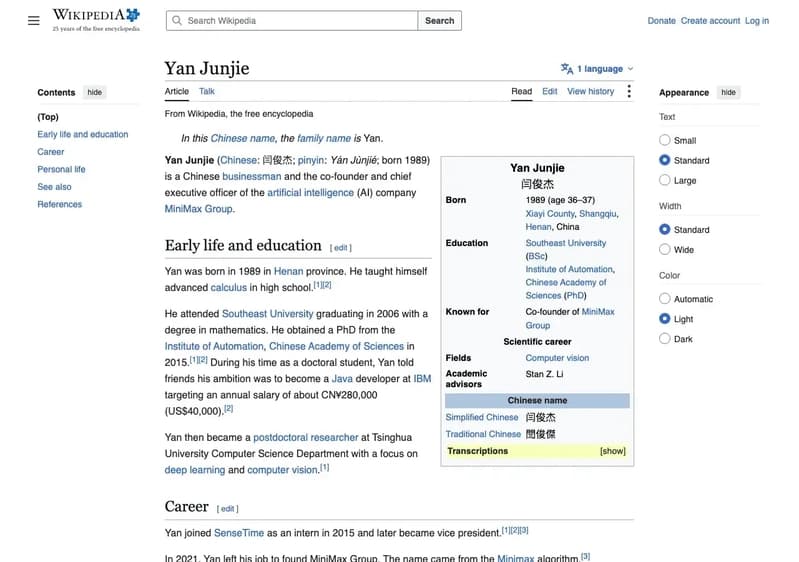The image size is (799, 562).
Task: Open the postdoctoral researcher link
Action: click(306, 437)
